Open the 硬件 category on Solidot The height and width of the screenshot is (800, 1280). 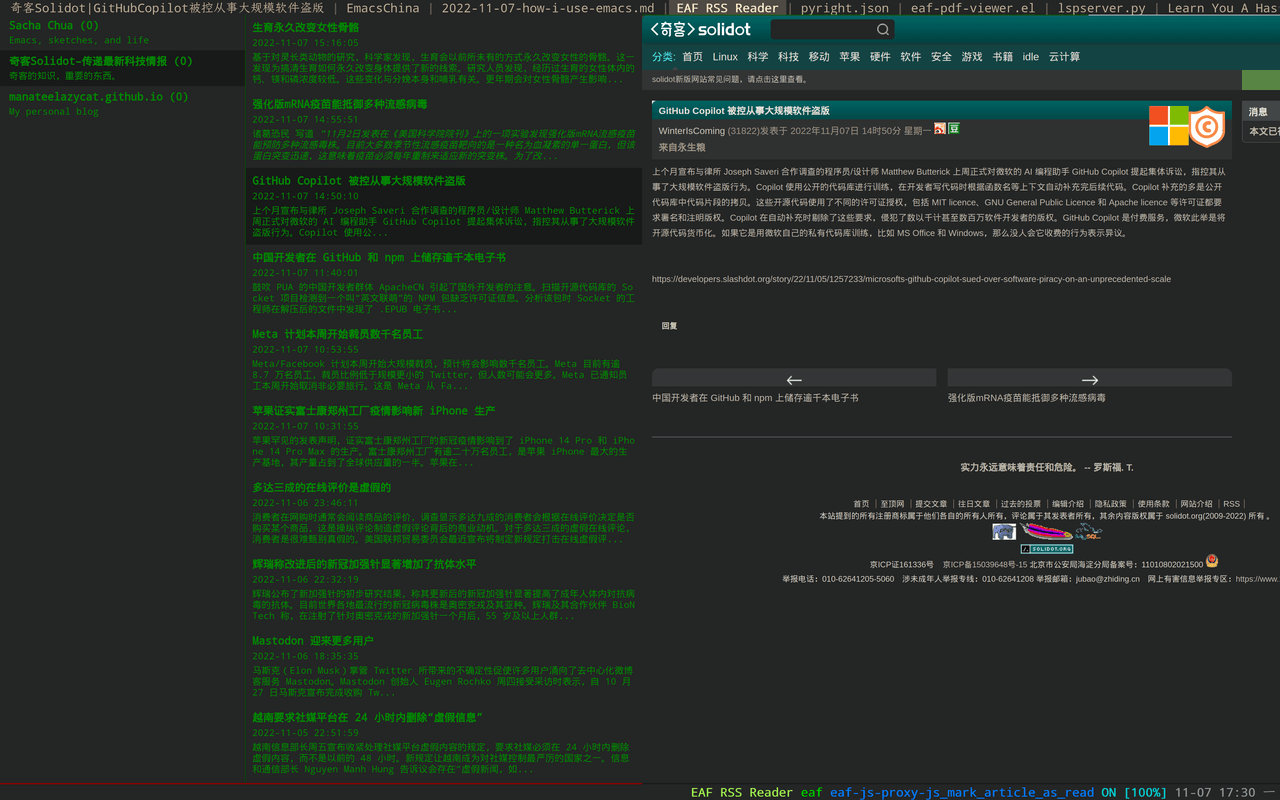point(880,57)
